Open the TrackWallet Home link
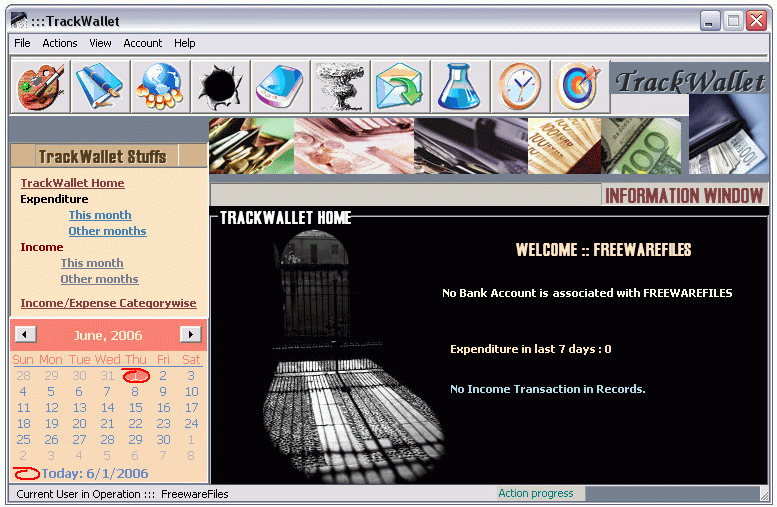Screen dimensions: 777x507 click(x=72, y=183)
